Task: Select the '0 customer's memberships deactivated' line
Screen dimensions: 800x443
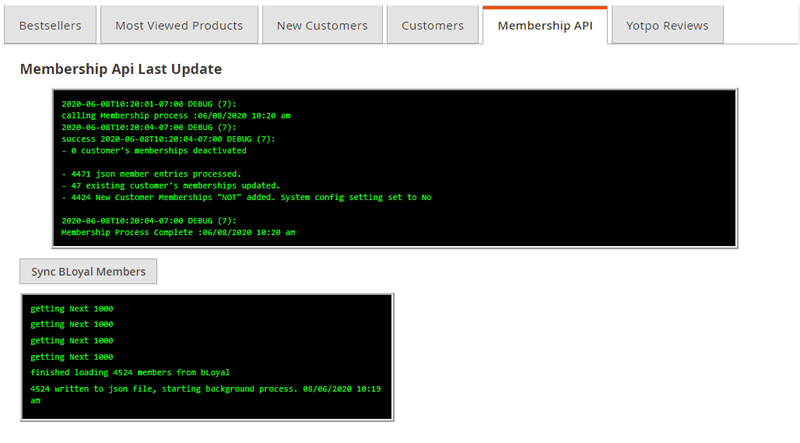Action: (x=153, y=151)
